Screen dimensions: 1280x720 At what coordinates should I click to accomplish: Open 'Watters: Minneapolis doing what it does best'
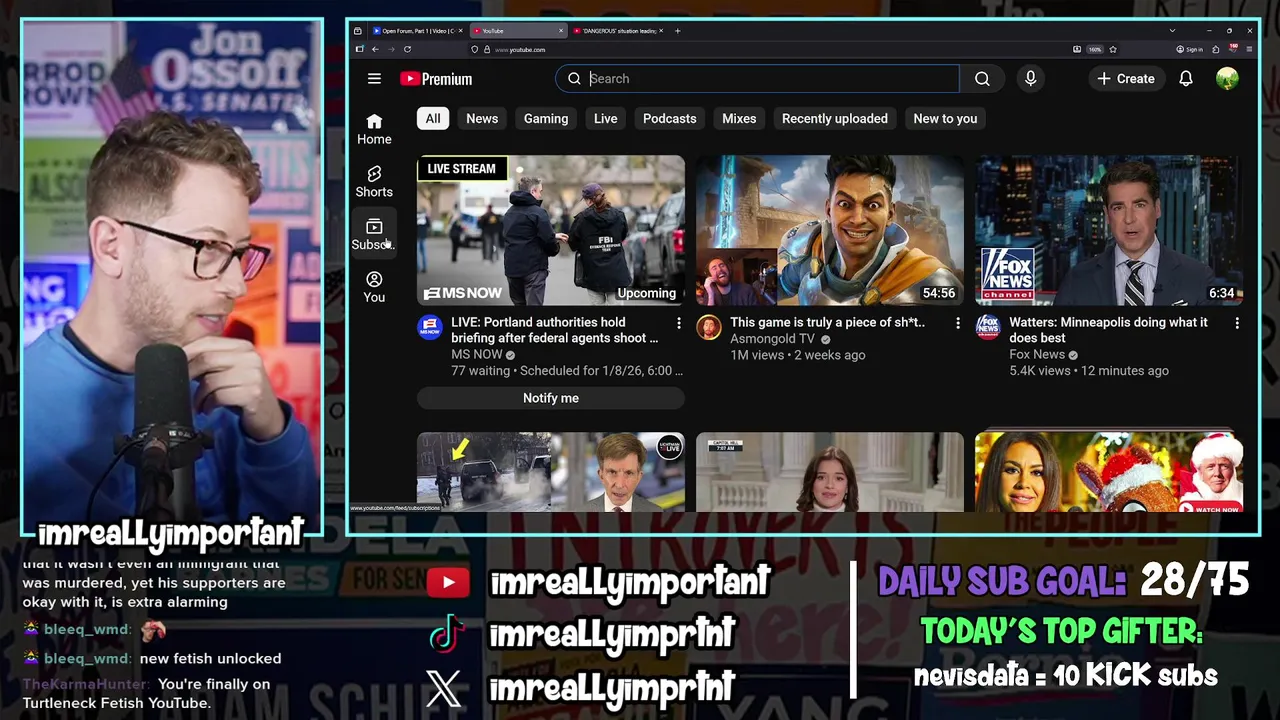pyautogui.click(x=1108, y=330)
